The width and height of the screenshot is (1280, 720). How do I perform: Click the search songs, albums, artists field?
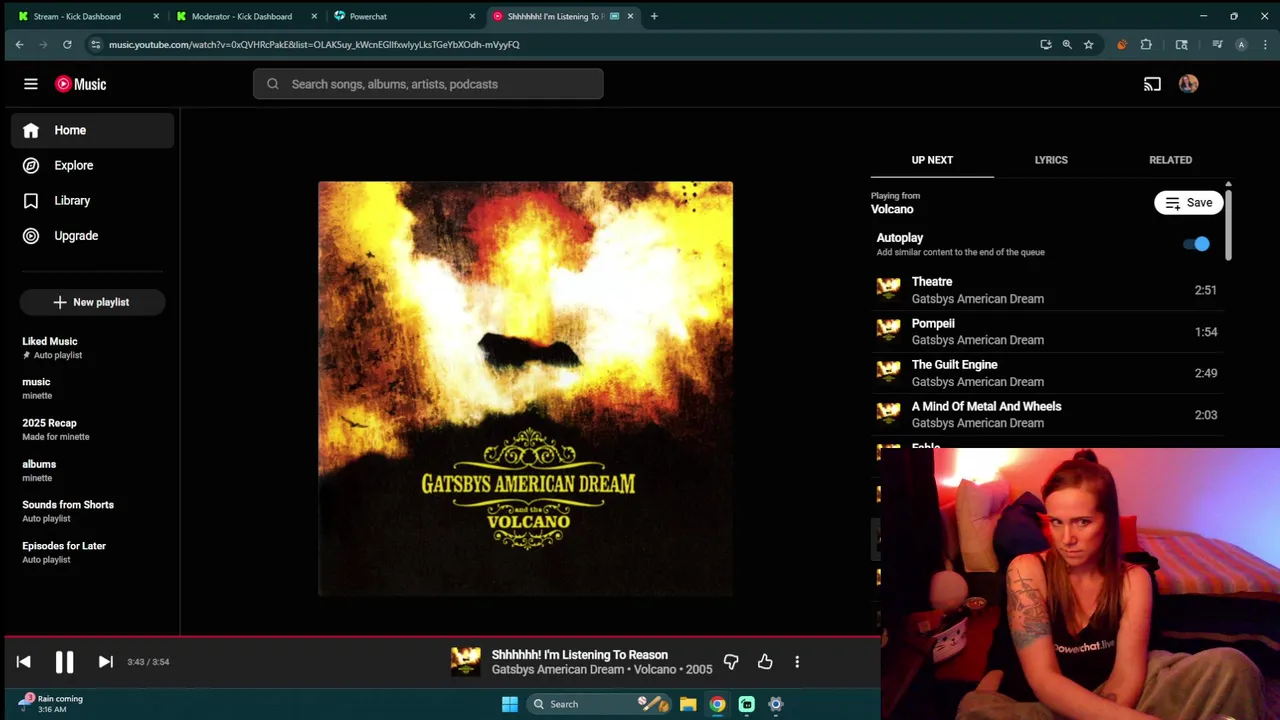428,84
